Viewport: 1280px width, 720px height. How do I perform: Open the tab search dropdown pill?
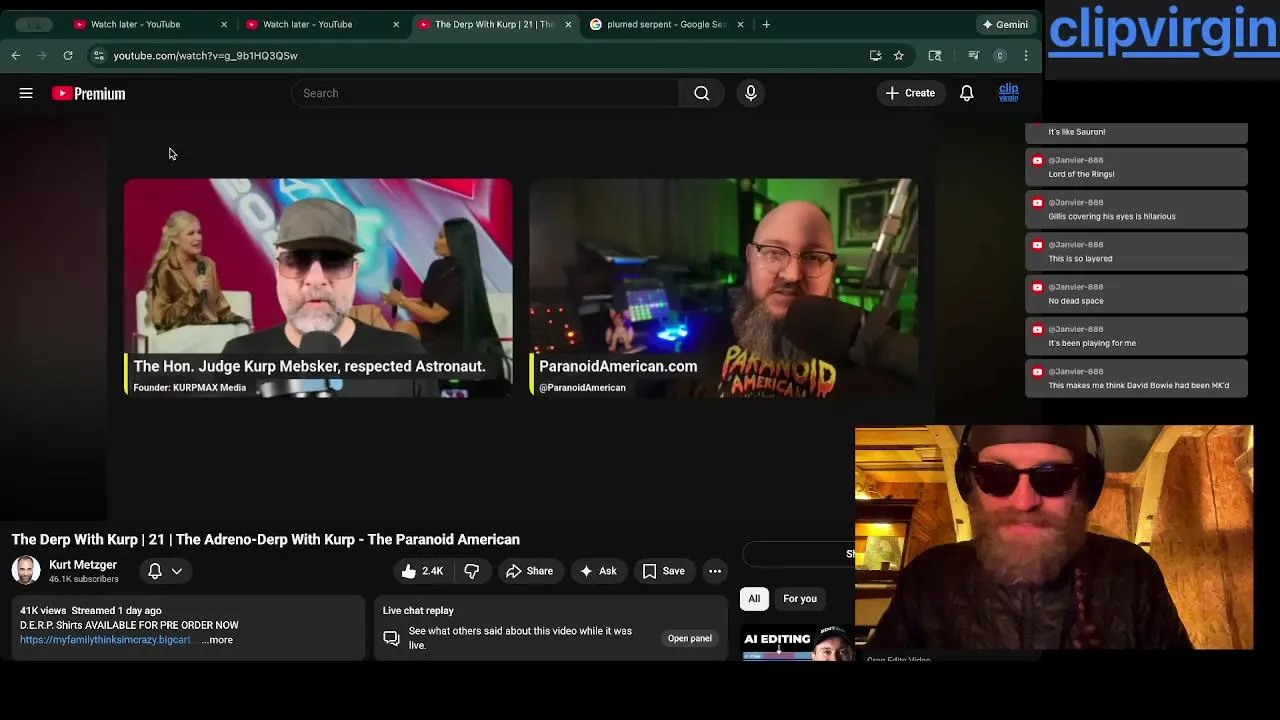[35, 24]
